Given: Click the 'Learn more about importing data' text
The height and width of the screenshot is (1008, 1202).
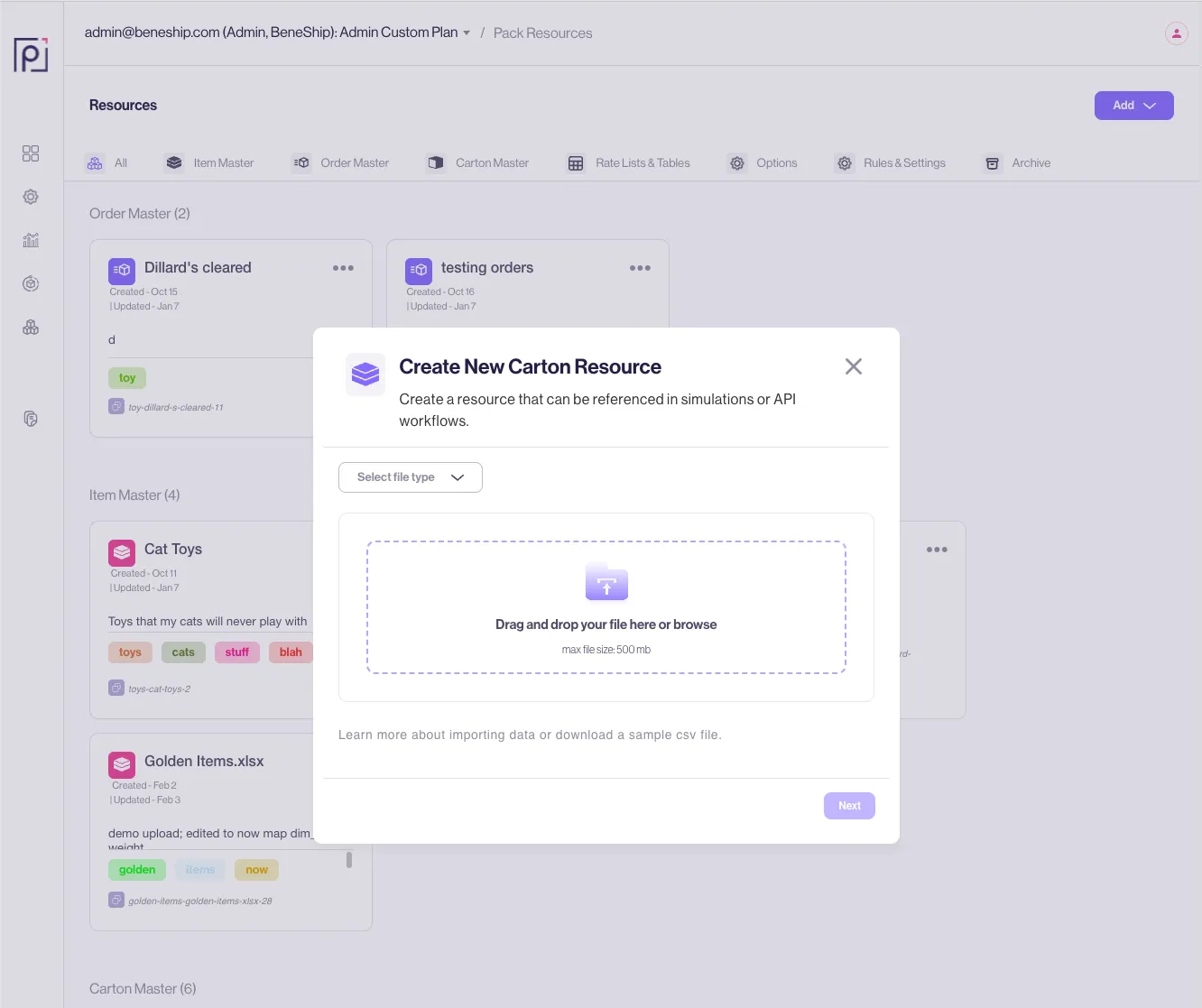Looking at the screenshot, I should (437, 735).
